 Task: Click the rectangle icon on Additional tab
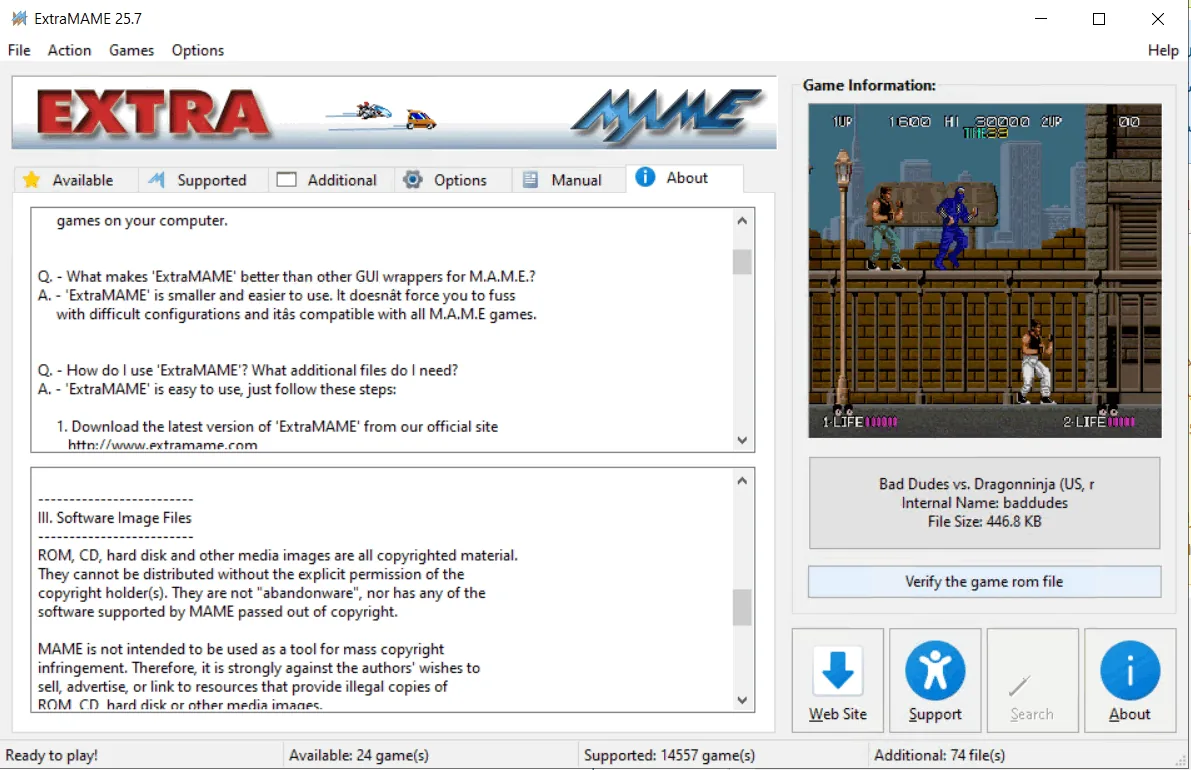point(286,180)
